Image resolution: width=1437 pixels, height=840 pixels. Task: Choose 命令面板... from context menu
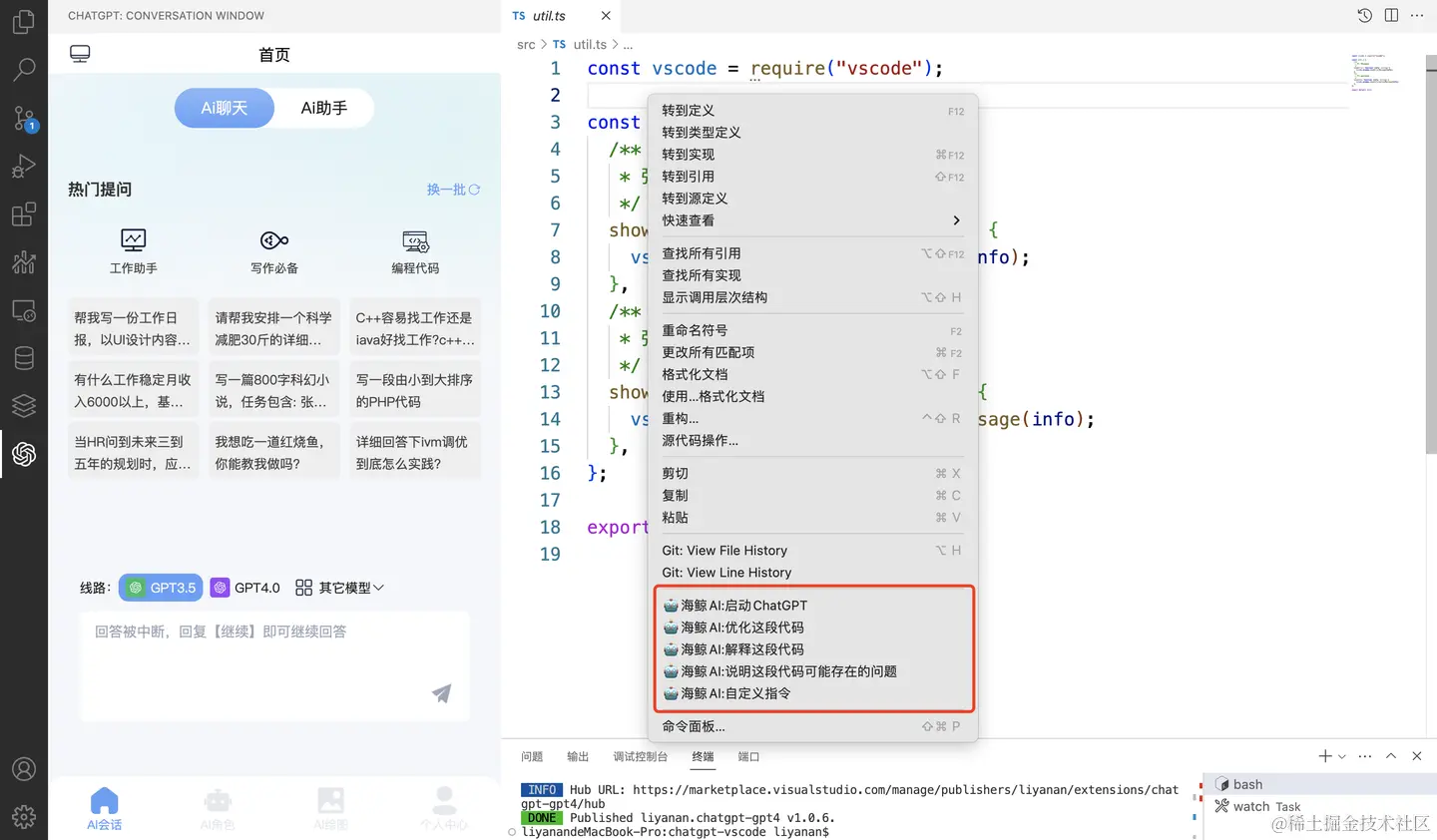coord(812,726)
